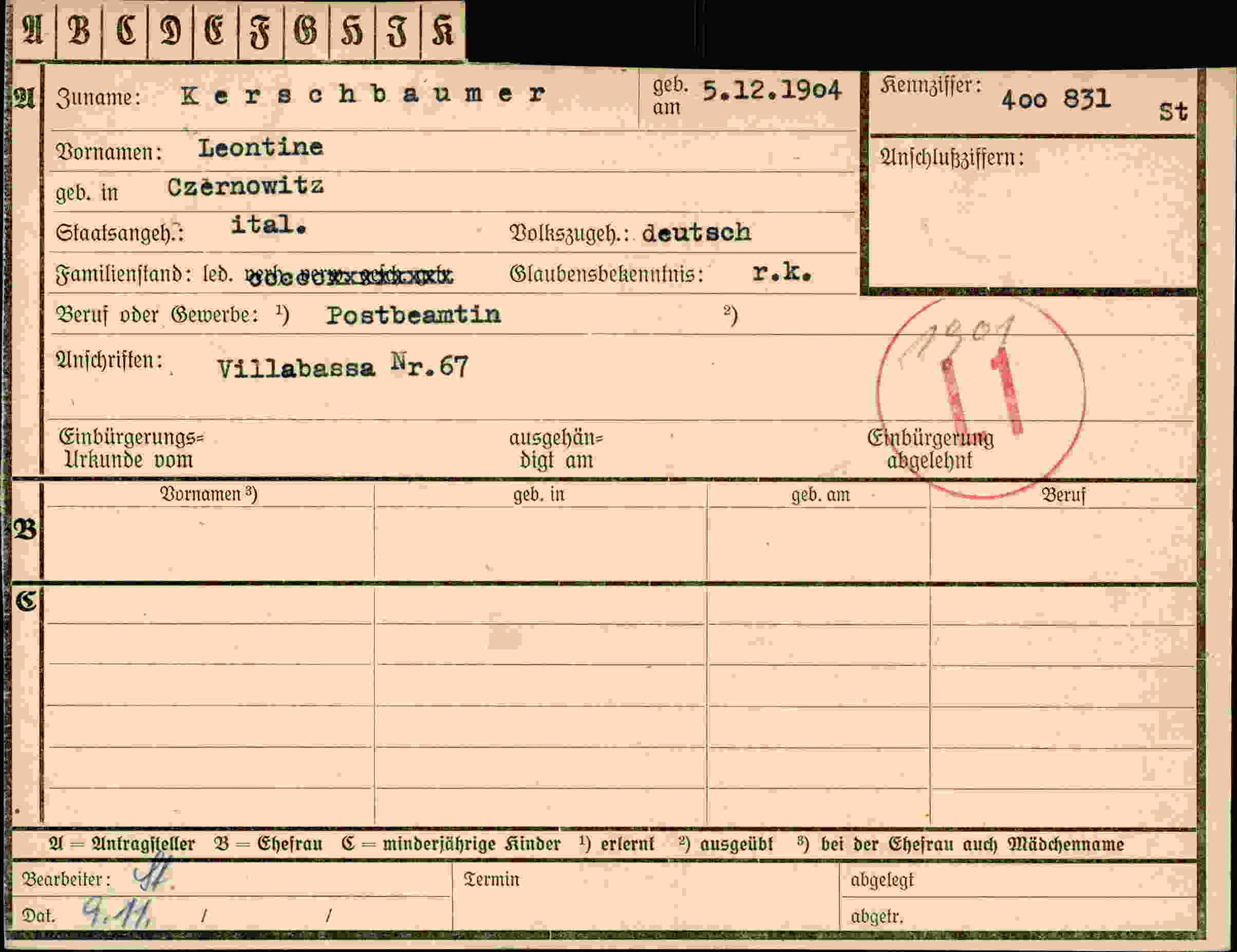Click the 'abgelegt' label
This screenshot has height=952, width=1237.
coord(883,881)
